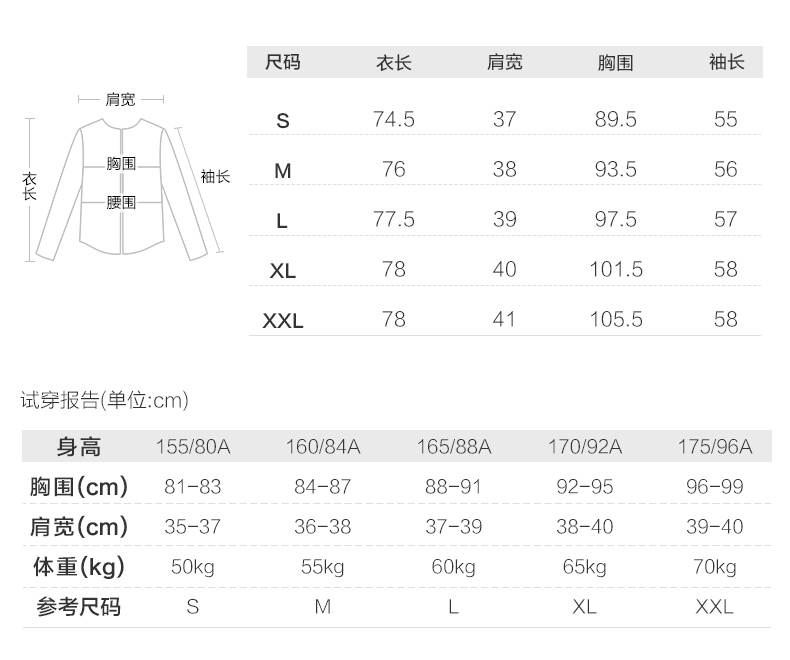
Task: Select the 155/80A height cell
Action: point(193,447)
